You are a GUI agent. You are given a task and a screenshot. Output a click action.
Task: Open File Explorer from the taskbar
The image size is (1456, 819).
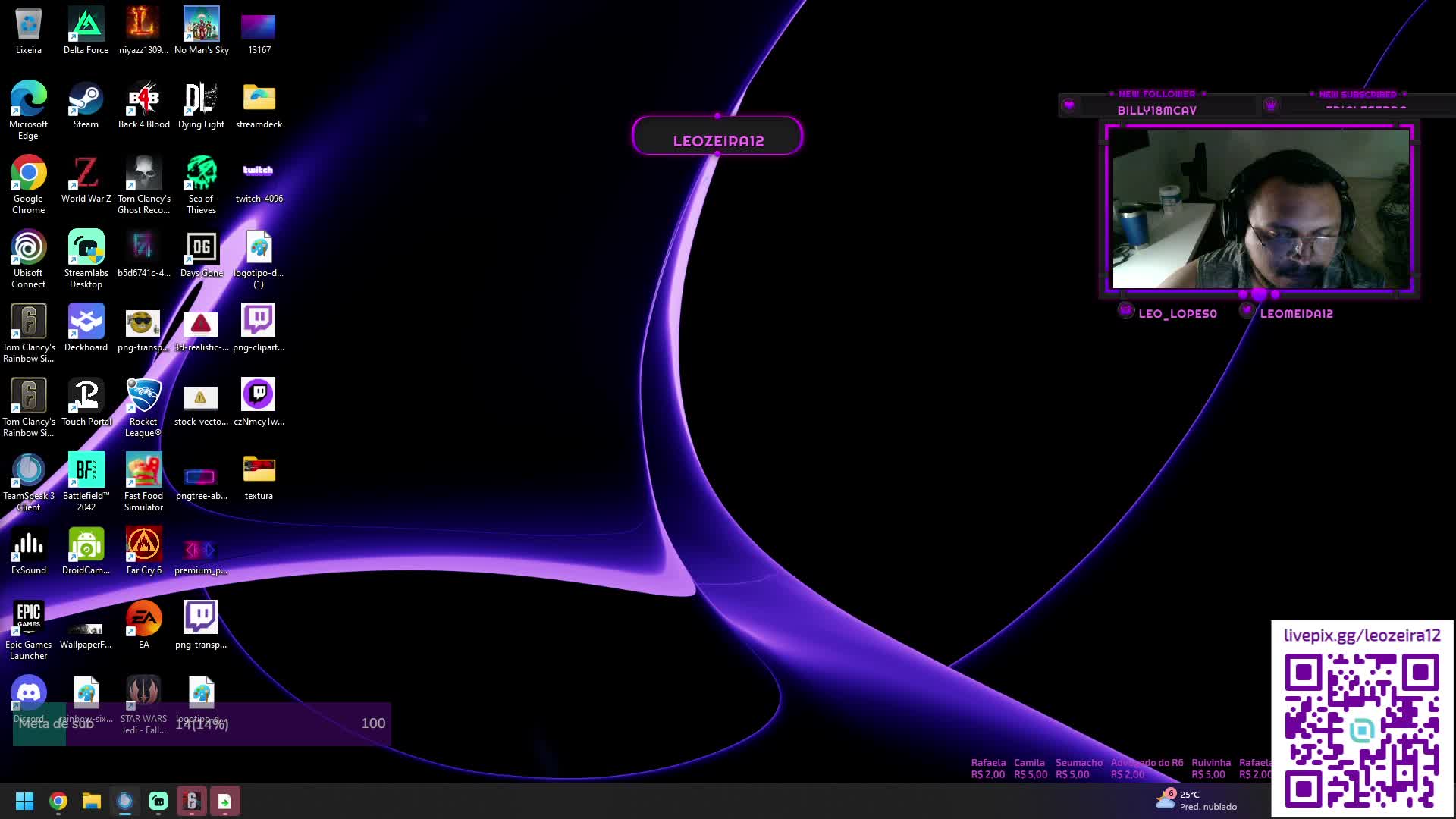[x=92, y=801]
